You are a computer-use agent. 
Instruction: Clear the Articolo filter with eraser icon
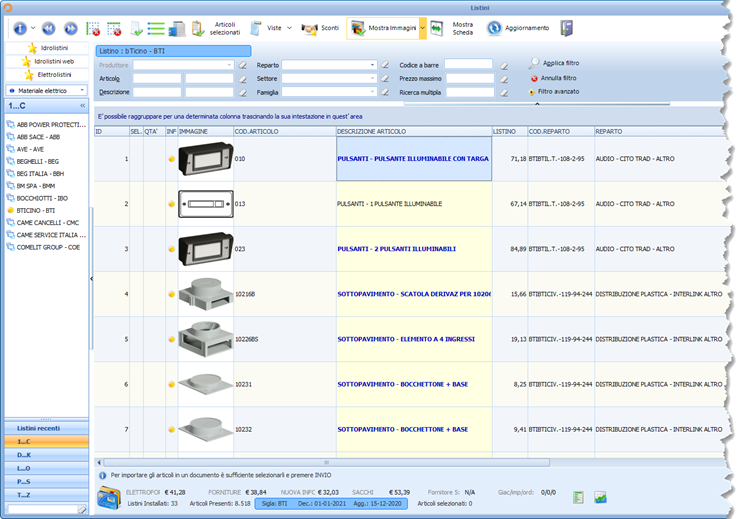click(x=242, y=79)
